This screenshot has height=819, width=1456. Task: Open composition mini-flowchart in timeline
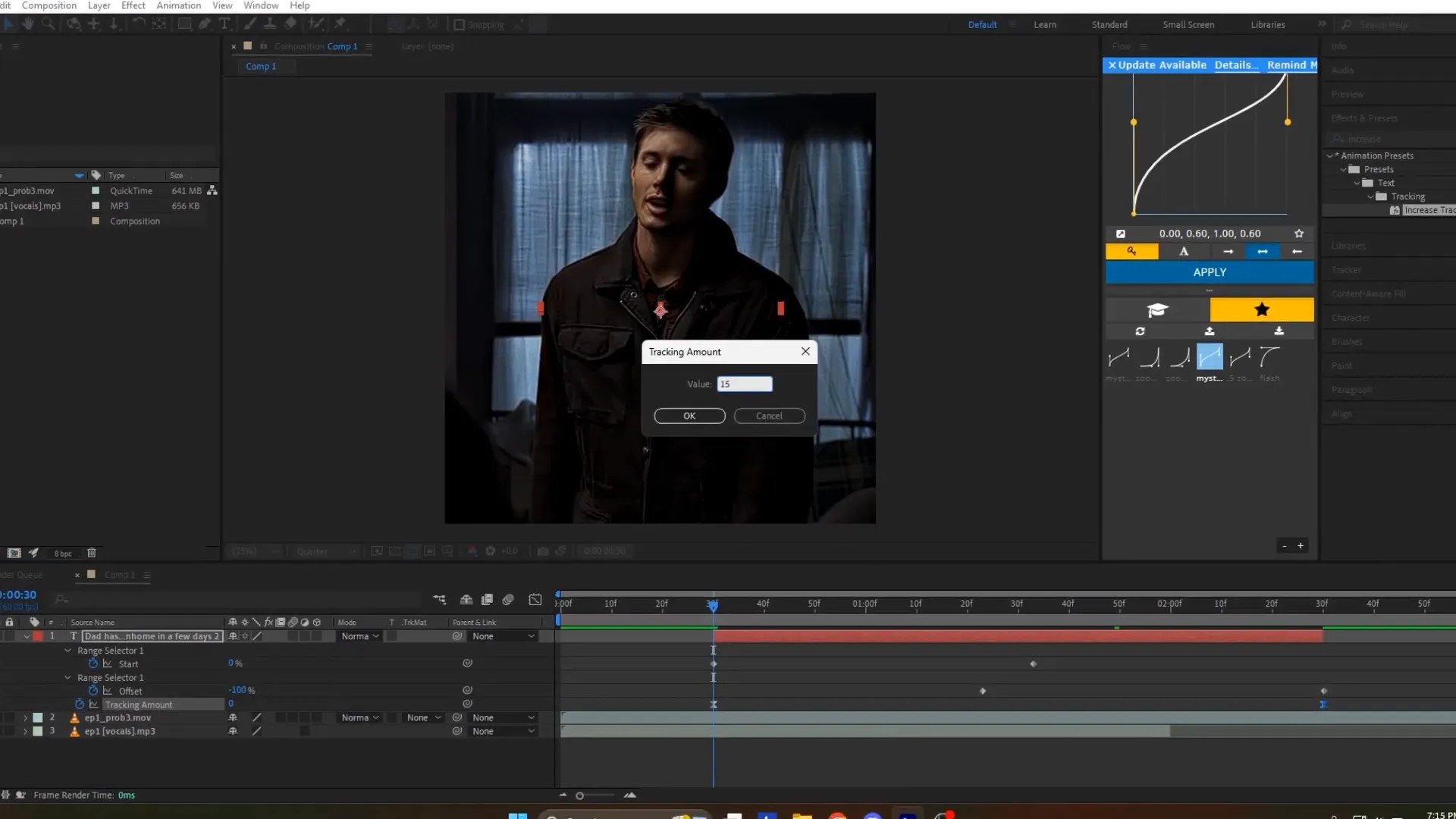click(439, 600)
